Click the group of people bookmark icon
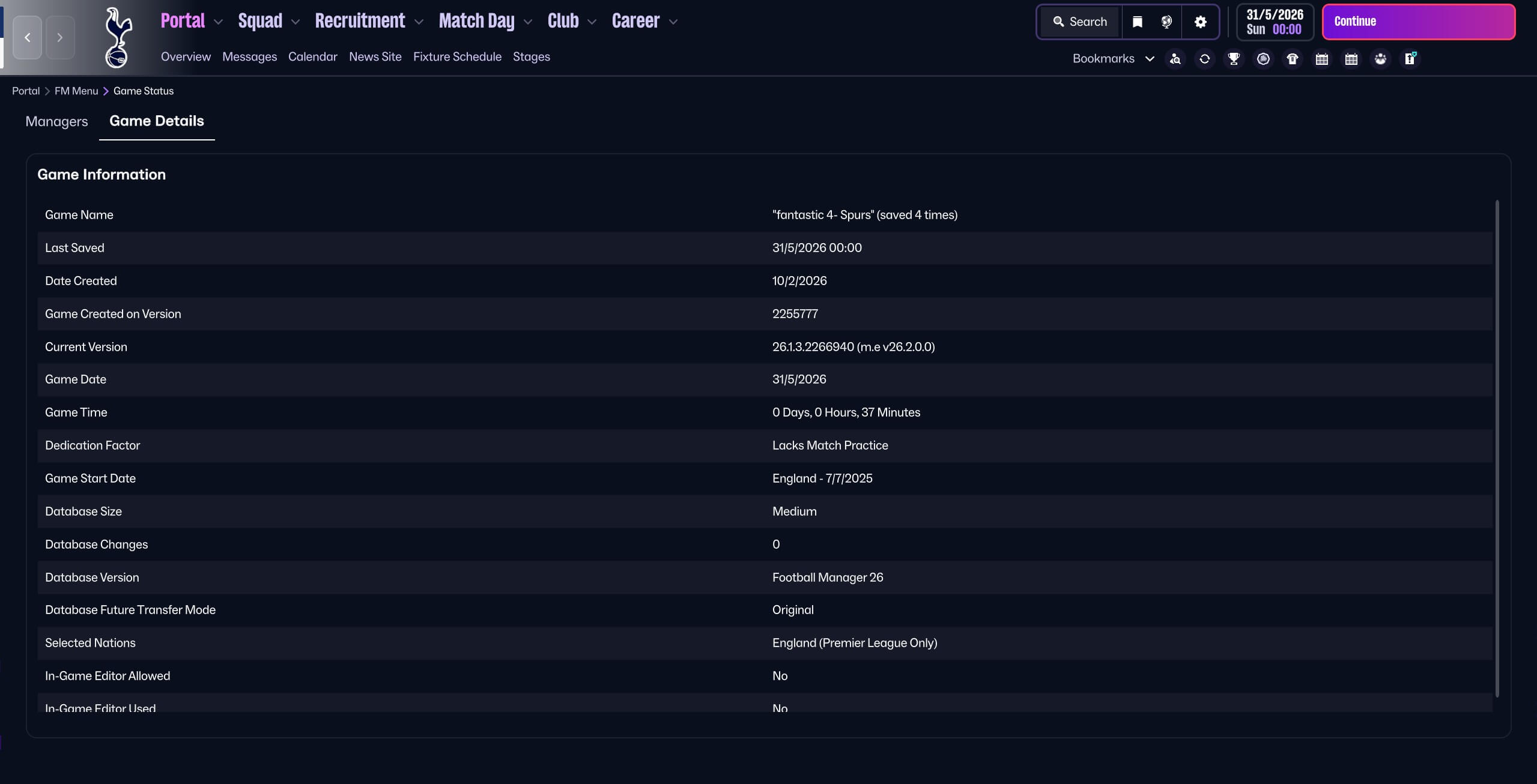1537x784 pixels. tap(1380, 59)
